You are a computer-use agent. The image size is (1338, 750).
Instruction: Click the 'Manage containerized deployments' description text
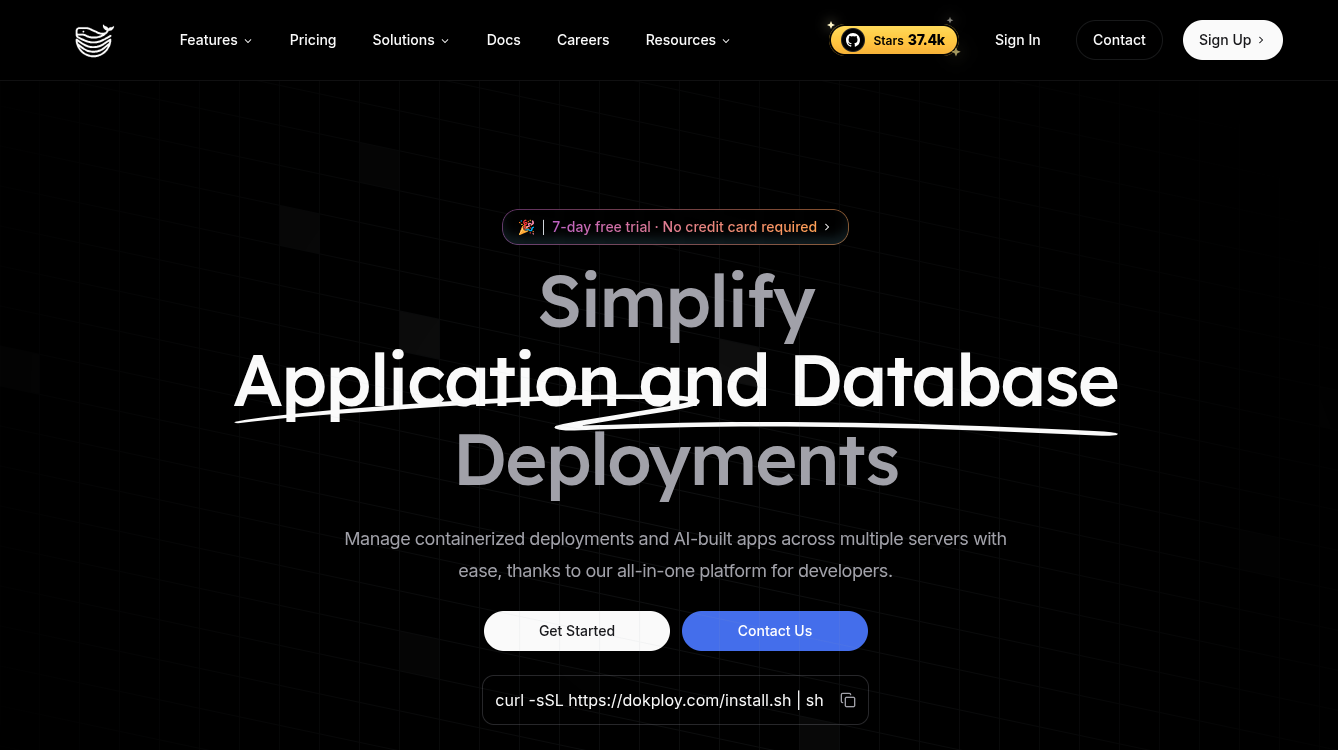tap(675, 555)
